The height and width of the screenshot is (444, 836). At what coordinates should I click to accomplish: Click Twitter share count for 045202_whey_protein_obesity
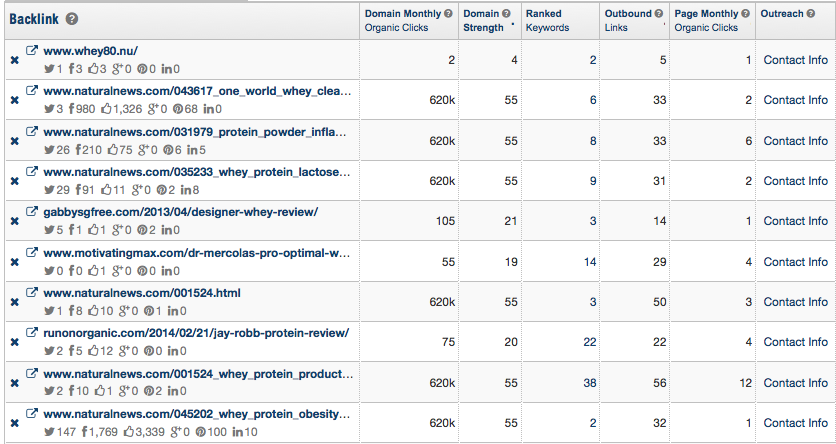point(60,432)
